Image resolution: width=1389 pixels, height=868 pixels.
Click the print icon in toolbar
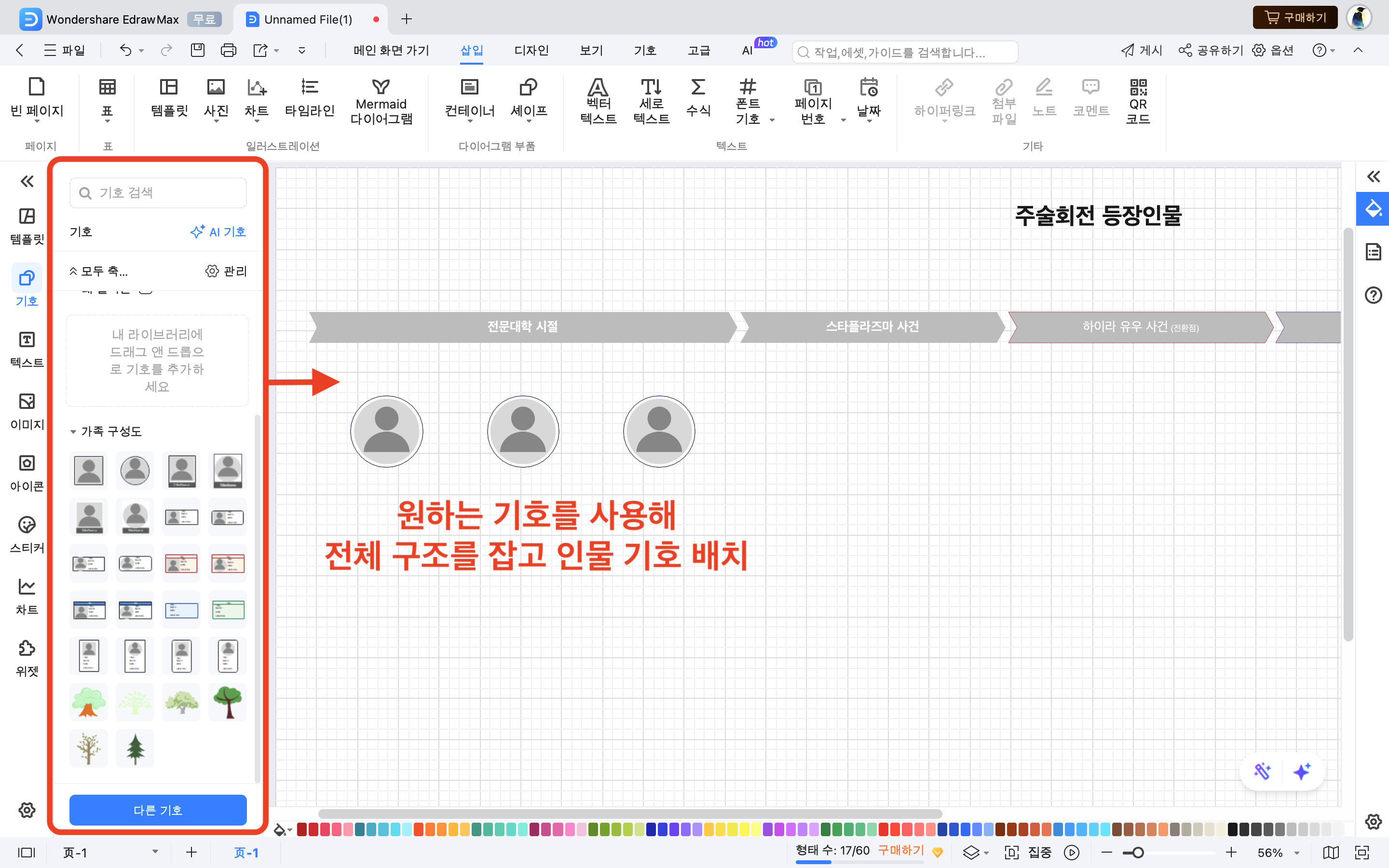pos(229,51)
